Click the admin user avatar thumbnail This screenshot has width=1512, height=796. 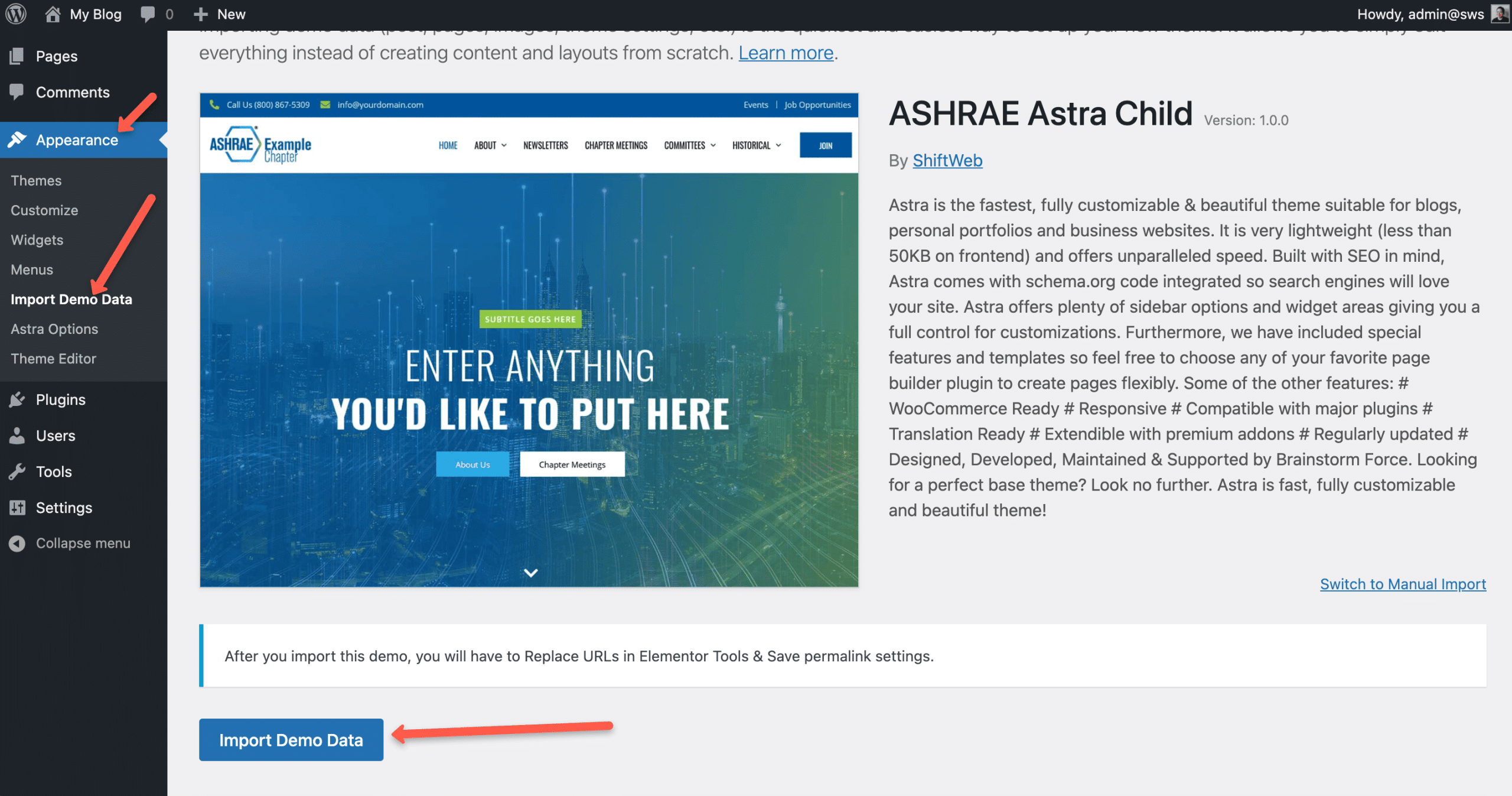(x=1499, y=14)
